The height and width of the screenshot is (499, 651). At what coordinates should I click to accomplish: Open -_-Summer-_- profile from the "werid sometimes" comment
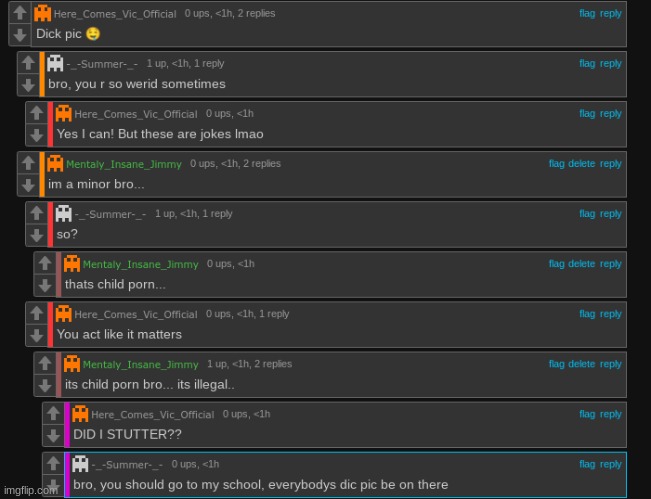pos(102,64)
